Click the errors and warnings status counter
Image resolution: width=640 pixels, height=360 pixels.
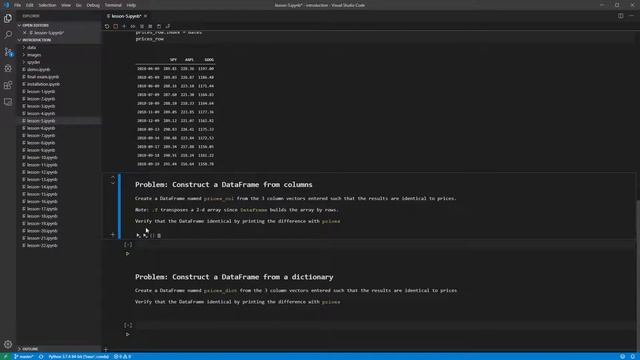click(x=122, y=357)
